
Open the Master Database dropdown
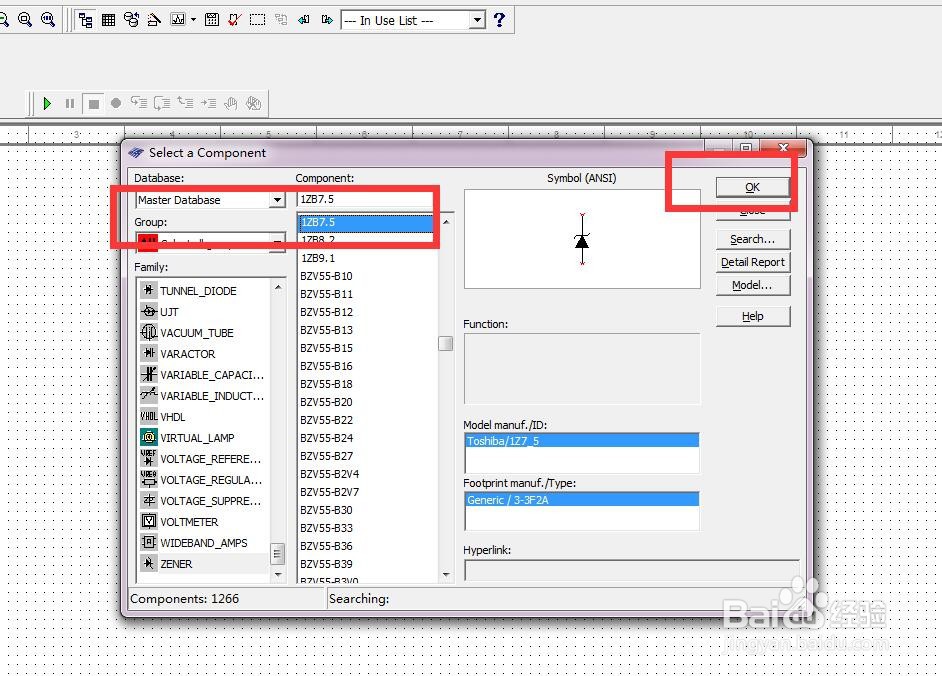click(x=276, y=199)
